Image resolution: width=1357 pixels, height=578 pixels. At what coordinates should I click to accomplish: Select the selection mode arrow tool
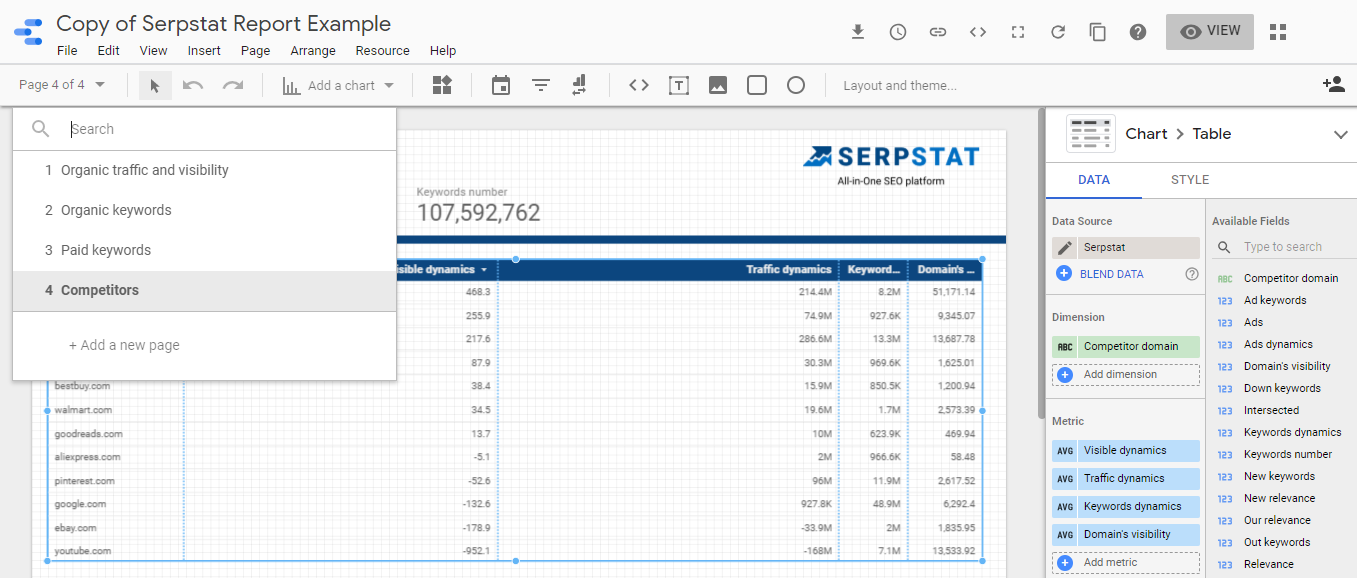[155, 85]
